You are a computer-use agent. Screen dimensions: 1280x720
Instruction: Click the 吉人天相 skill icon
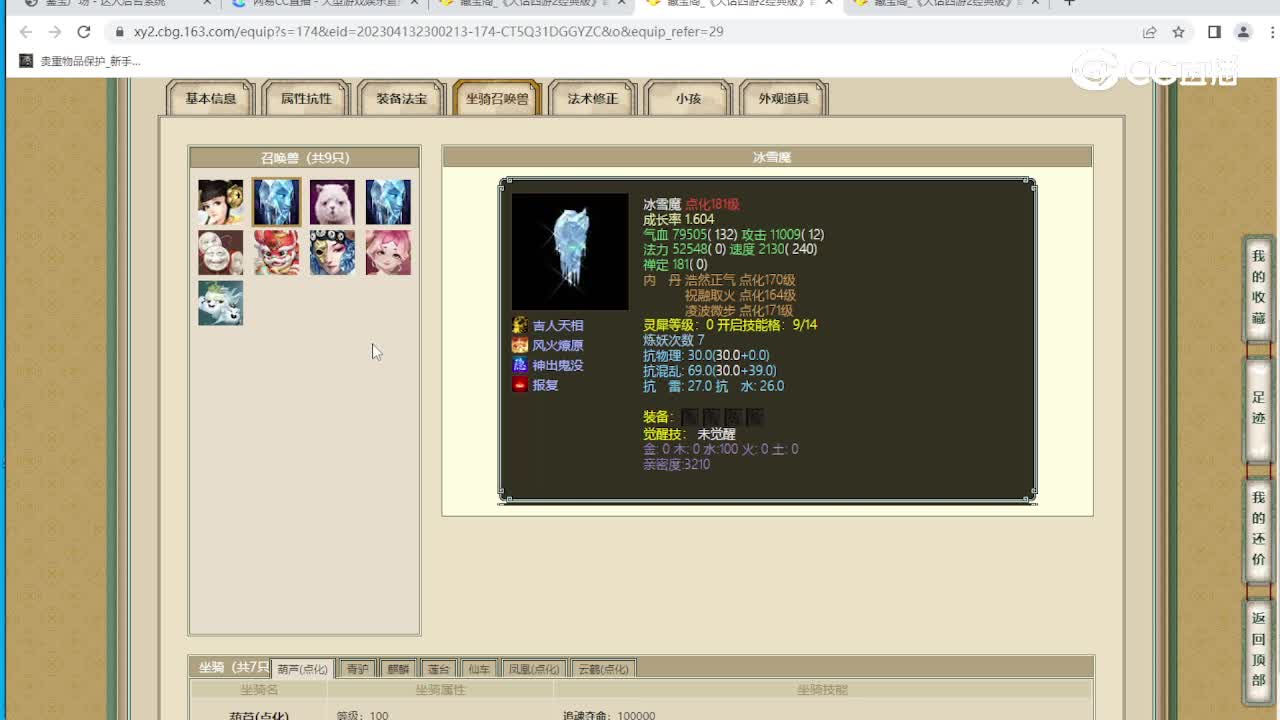520,325
